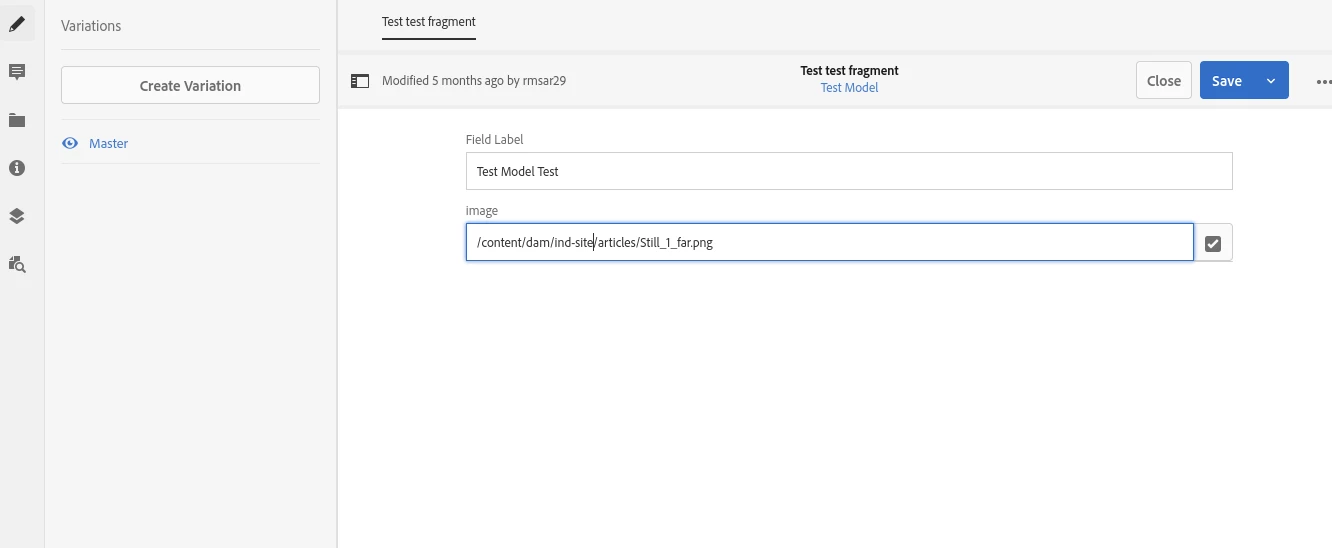Click the blue Save button
1332x548 pixels.
coord(1227,81)
